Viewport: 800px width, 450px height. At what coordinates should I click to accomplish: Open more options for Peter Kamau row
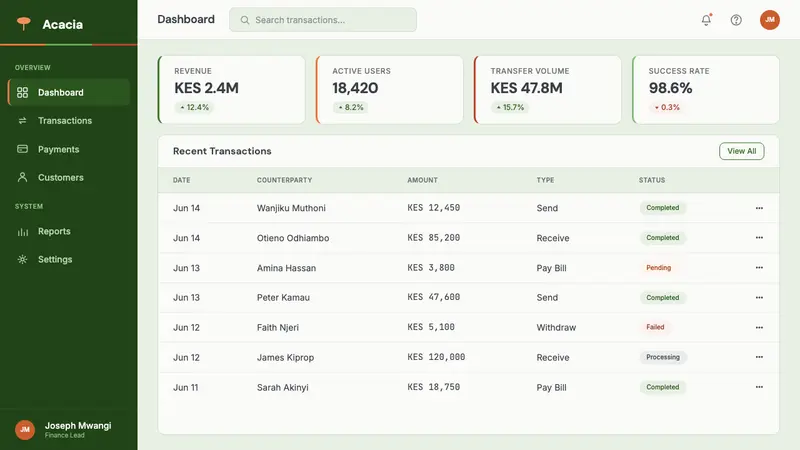tap(759, 297)
